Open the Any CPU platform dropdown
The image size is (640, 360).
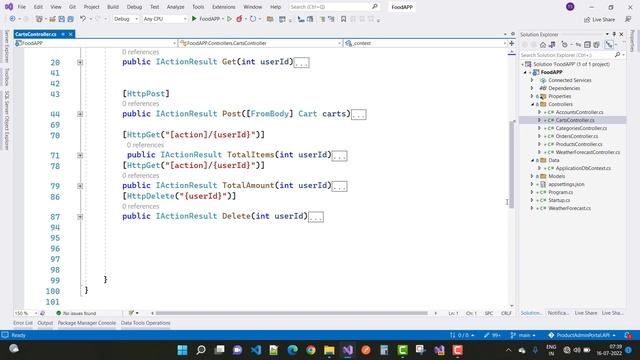pos(165,19)
